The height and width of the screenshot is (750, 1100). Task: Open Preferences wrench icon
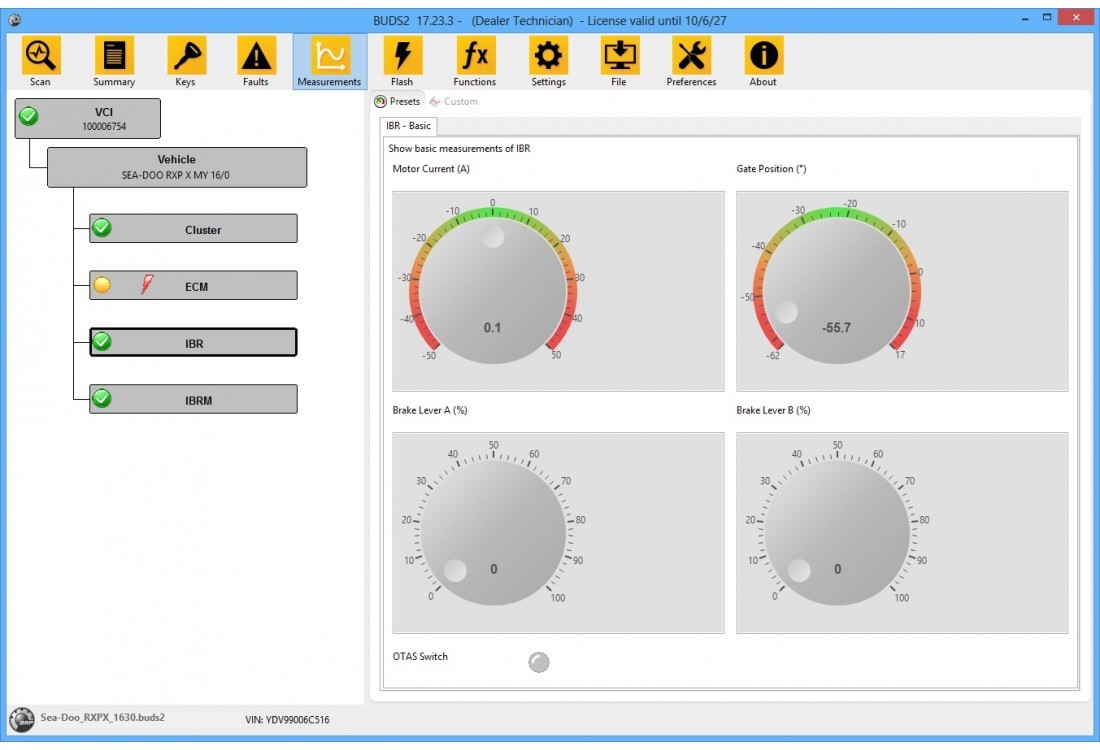691,61
